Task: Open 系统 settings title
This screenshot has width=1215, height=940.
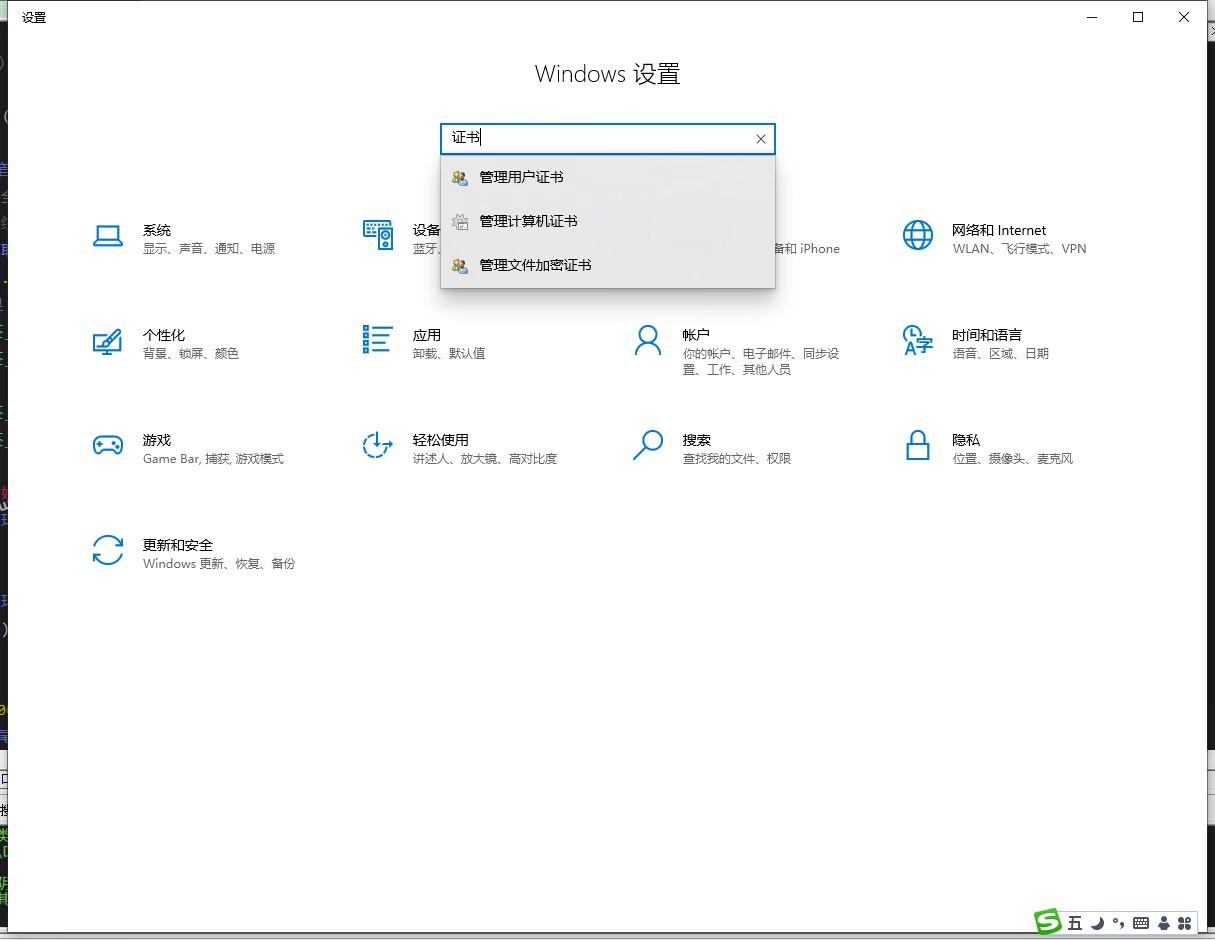Action: [x=157, y=230]
